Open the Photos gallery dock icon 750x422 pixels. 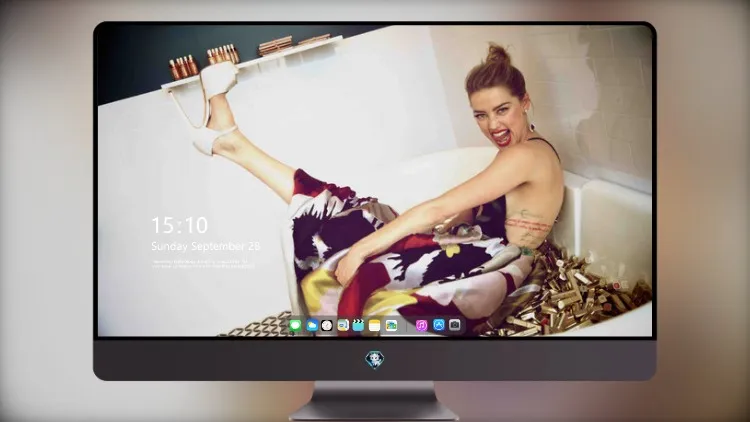(x=391, y=325)
